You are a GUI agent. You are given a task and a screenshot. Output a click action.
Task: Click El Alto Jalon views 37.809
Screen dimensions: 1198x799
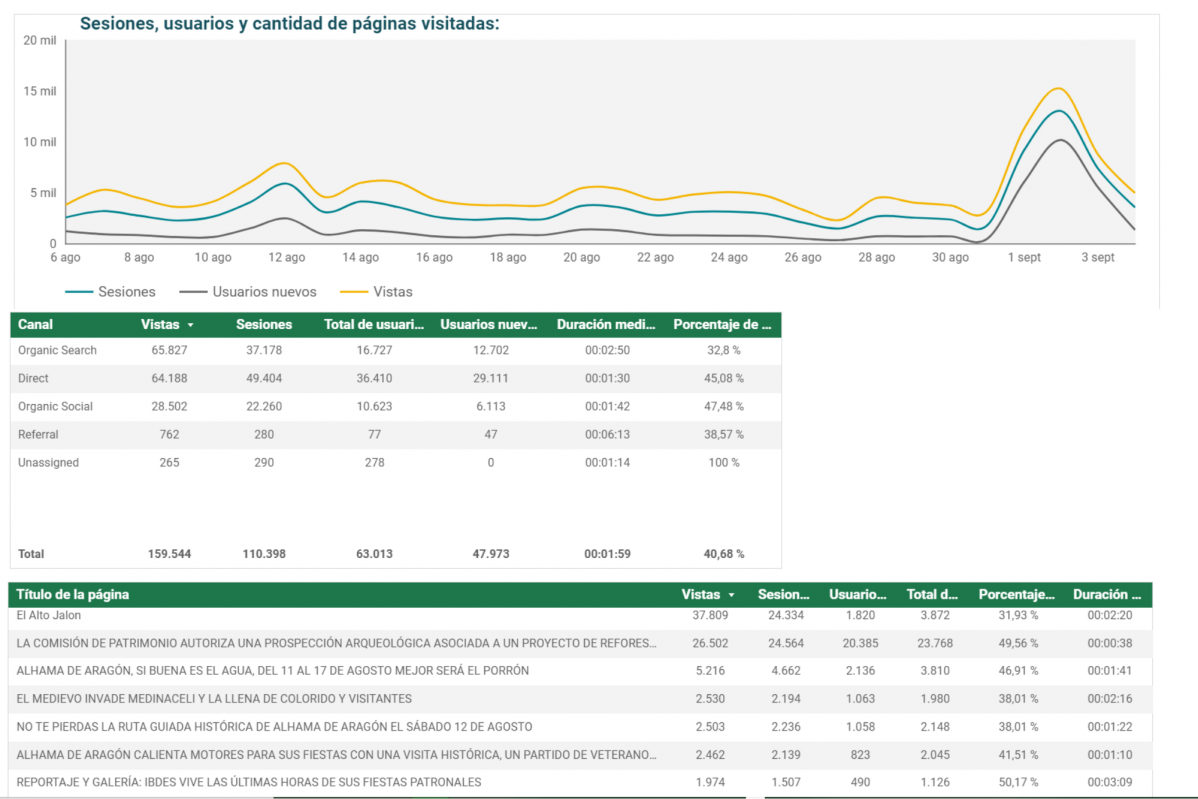point(710,616)
